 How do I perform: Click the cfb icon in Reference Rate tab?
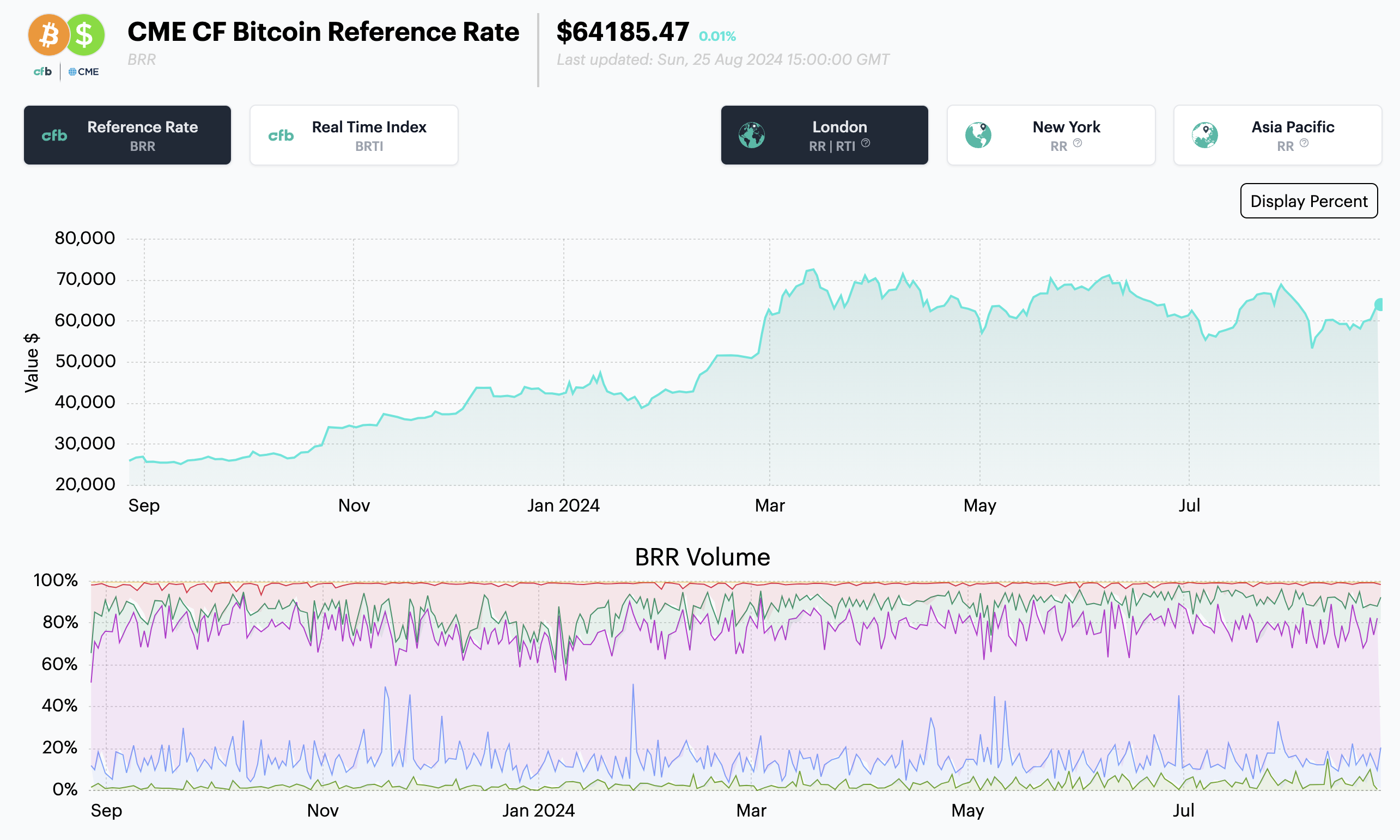(x=54, y=136)
